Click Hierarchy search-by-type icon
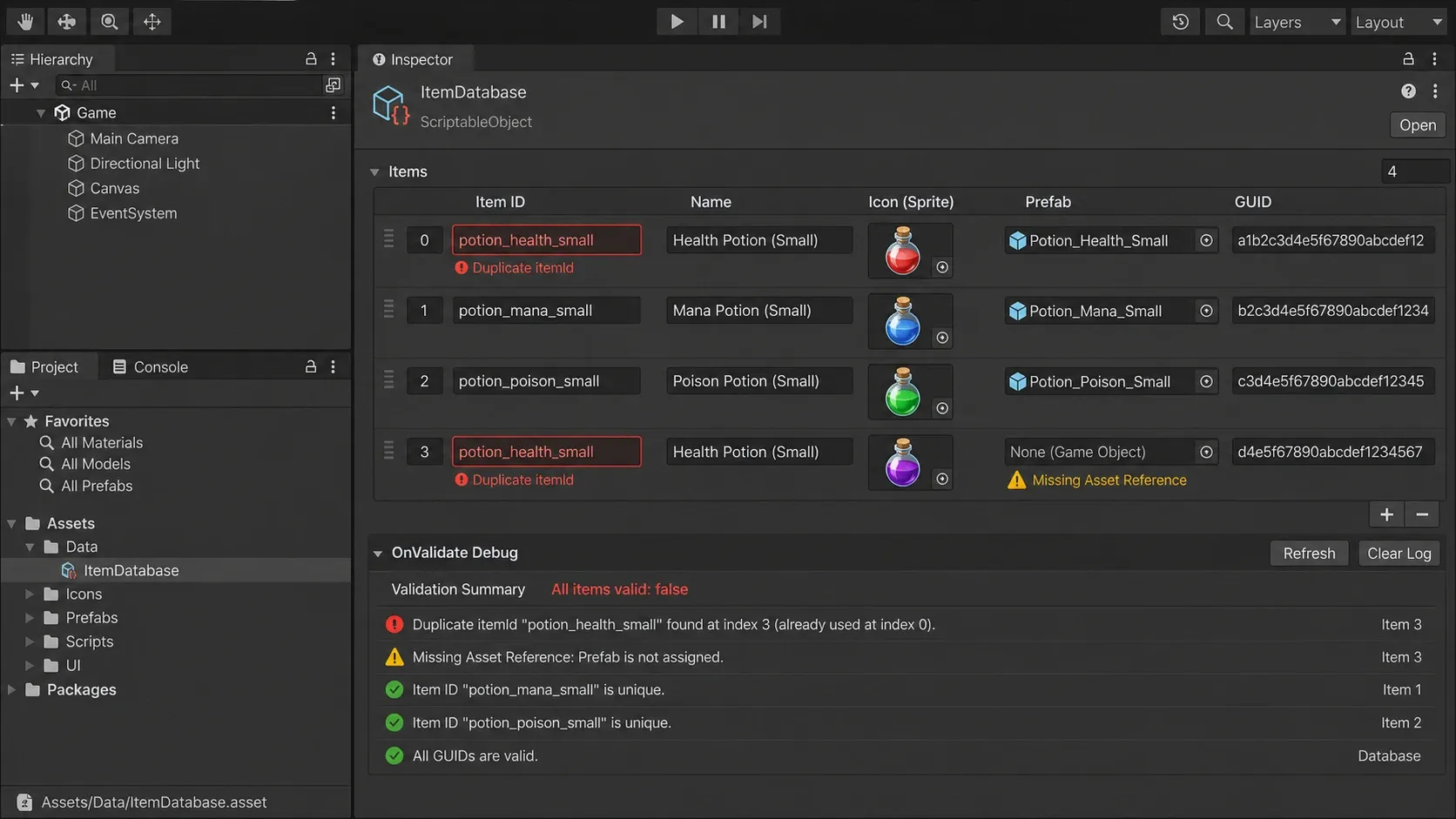 [x=333, y=85]
